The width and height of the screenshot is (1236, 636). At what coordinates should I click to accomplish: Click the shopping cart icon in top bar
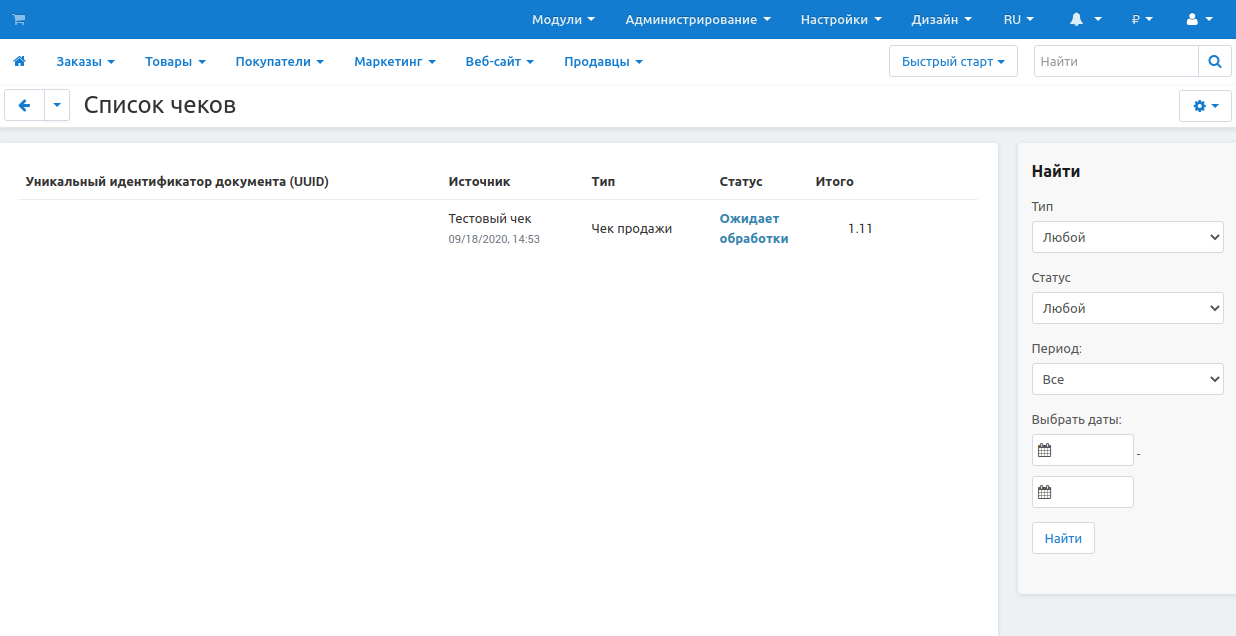18,19
